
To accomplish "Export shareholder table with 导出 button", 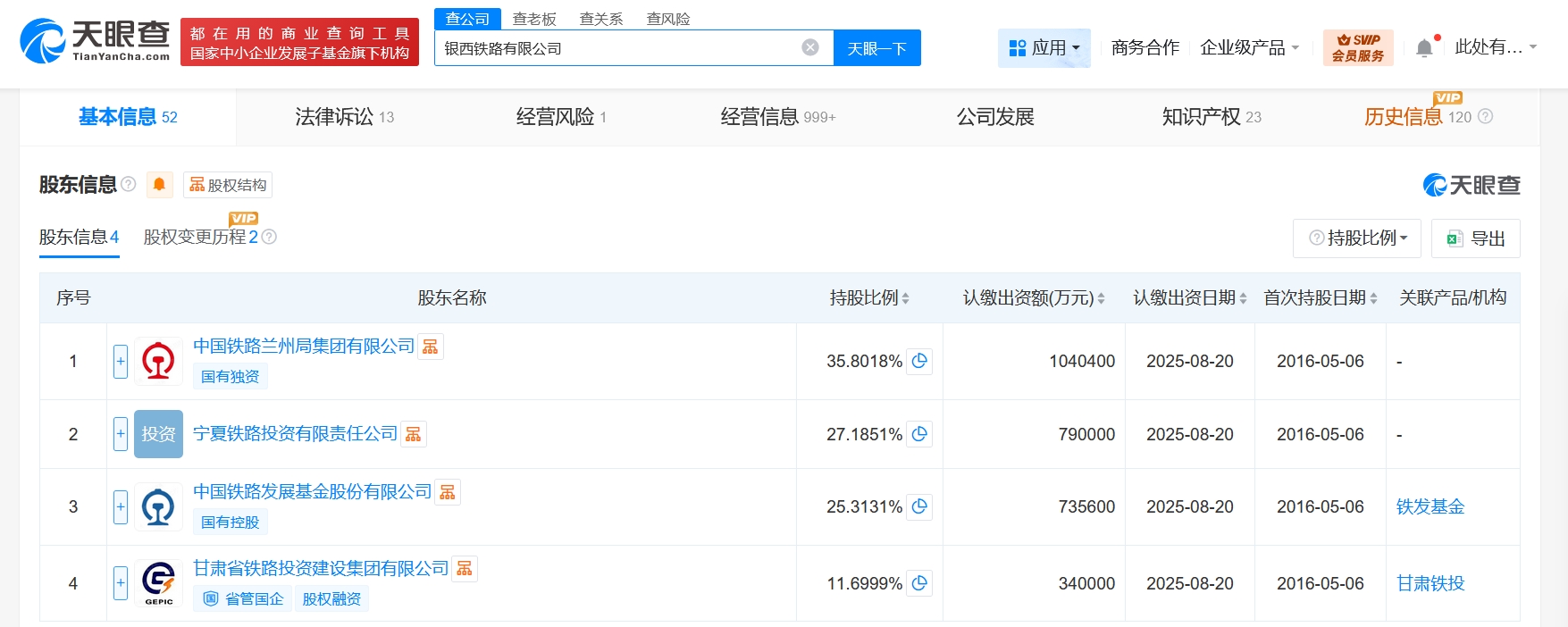I will pos(1475,238).
